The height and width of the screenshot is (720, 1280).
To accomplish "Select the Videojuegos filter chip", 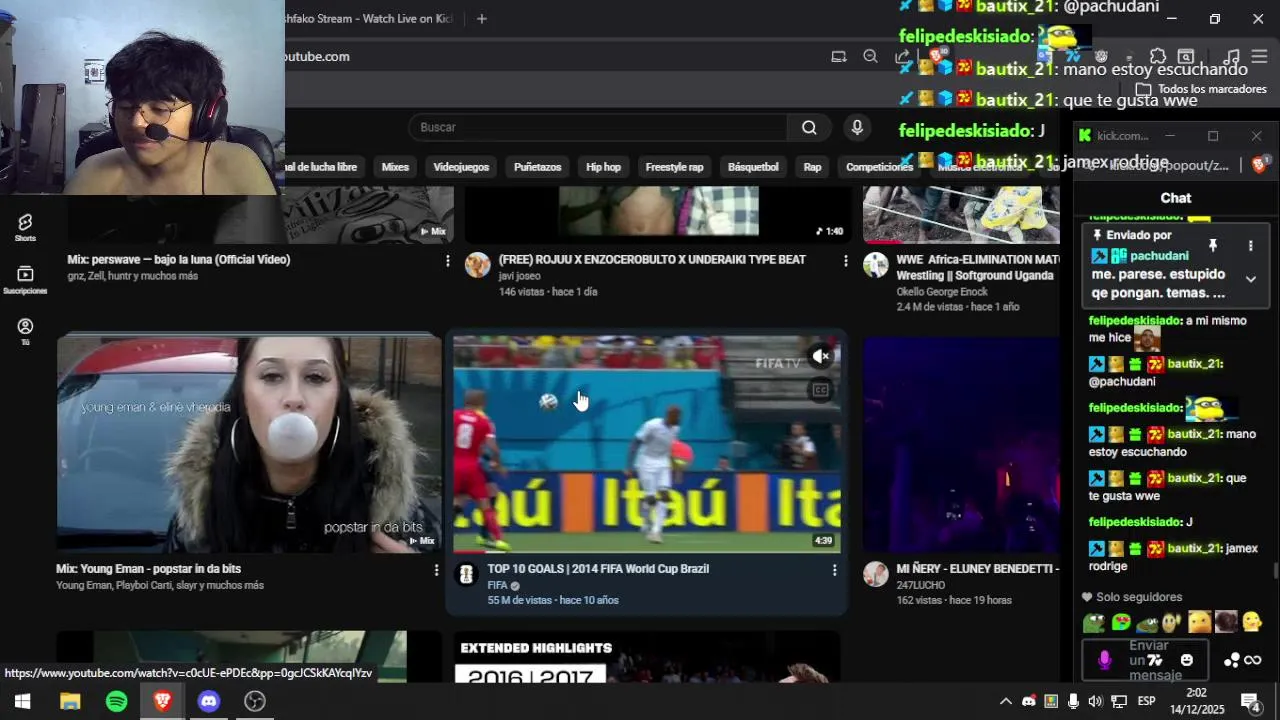I will click(461, 167).
